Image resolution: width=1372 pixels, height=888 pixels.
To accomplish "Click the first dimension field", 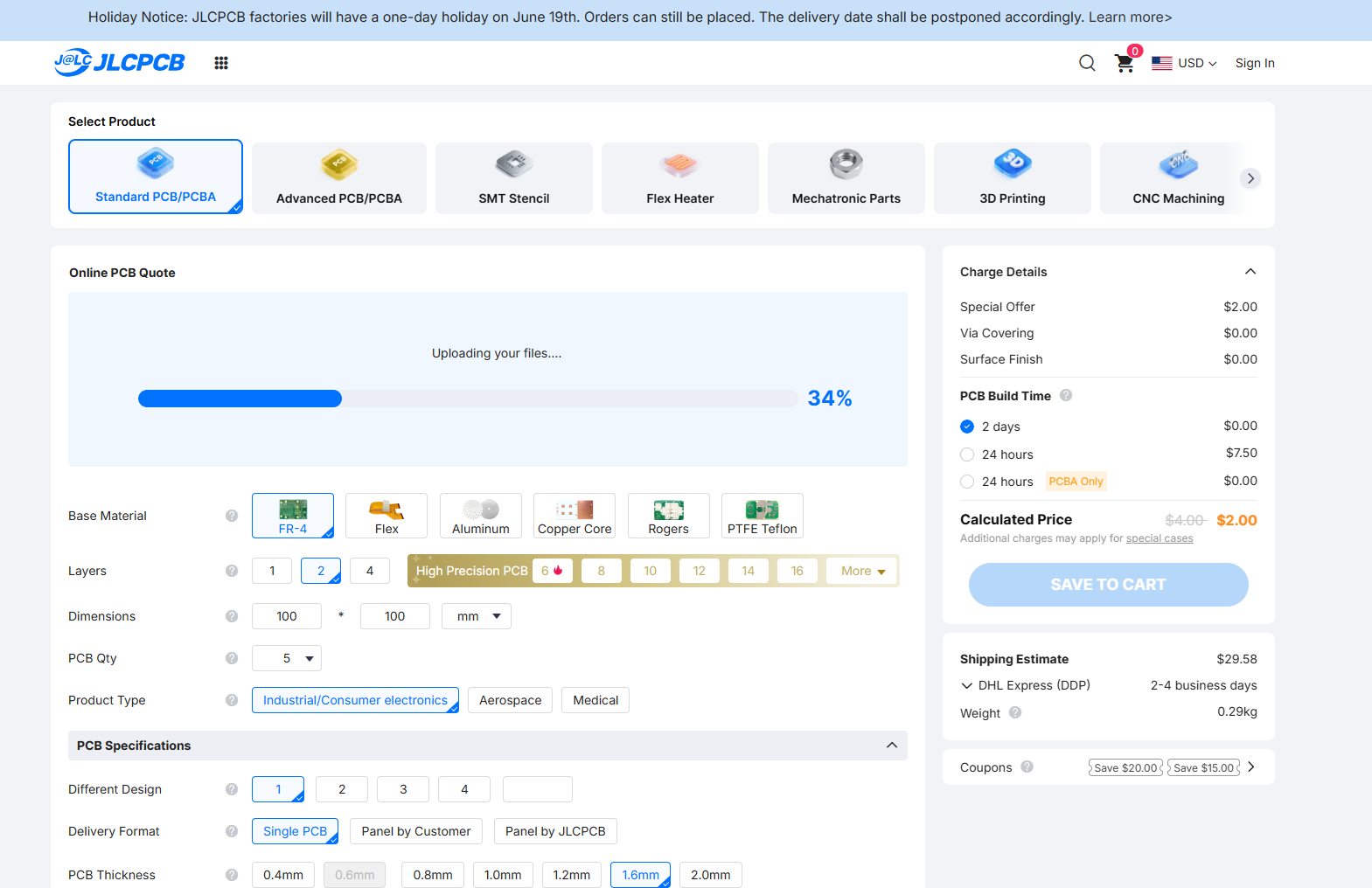I will click(287, 616).
